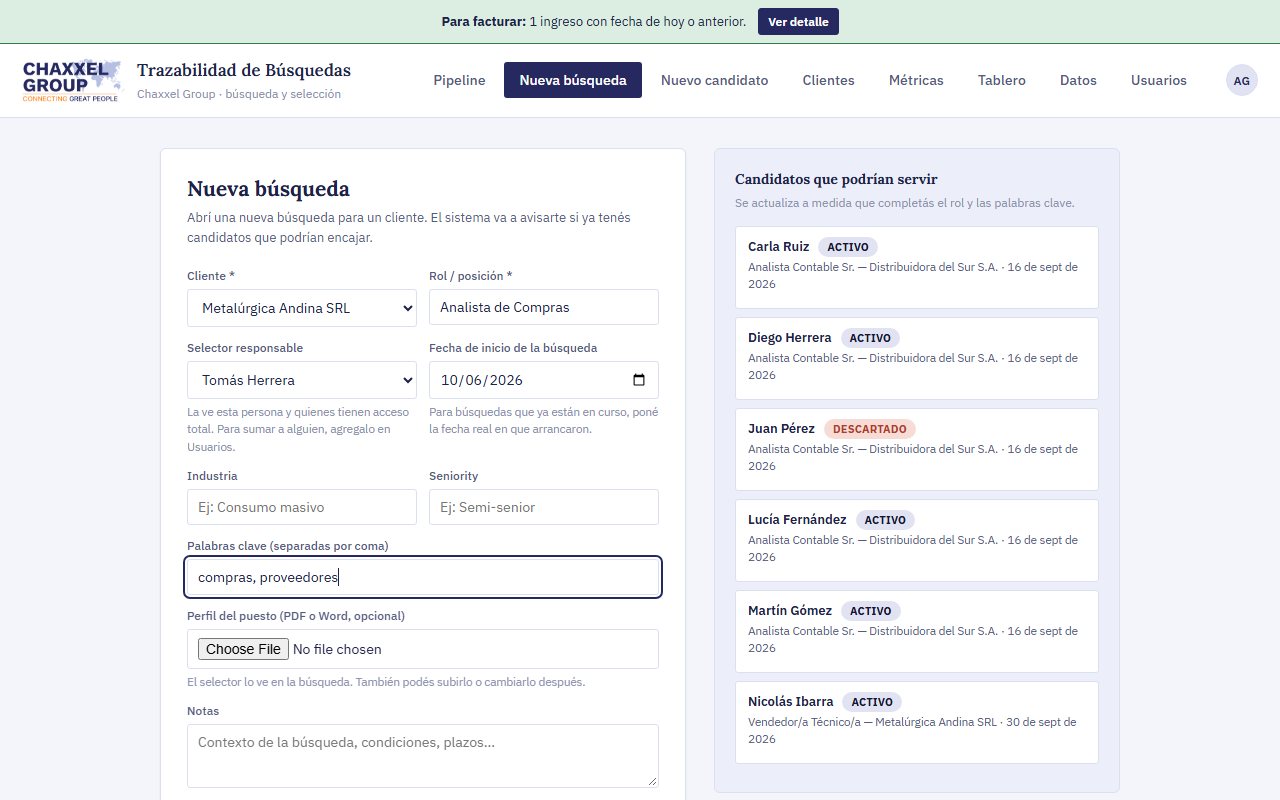
Task: Click the Notas text area
Action: [x=423, y=756]
